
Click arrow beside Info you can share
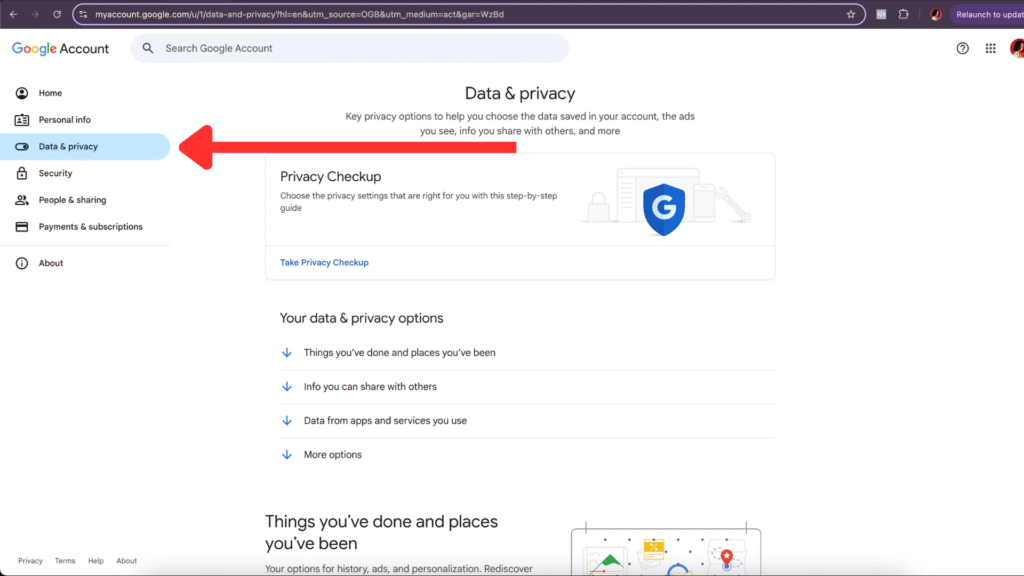pyautogui.click(x=287, y=387)
